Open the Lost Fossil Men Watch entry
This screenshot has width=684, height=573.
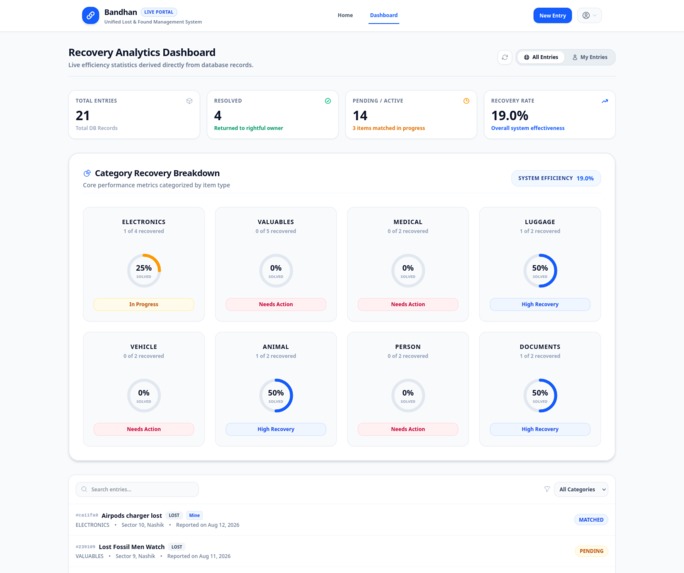pyautogui.click(x=342, y=551)
